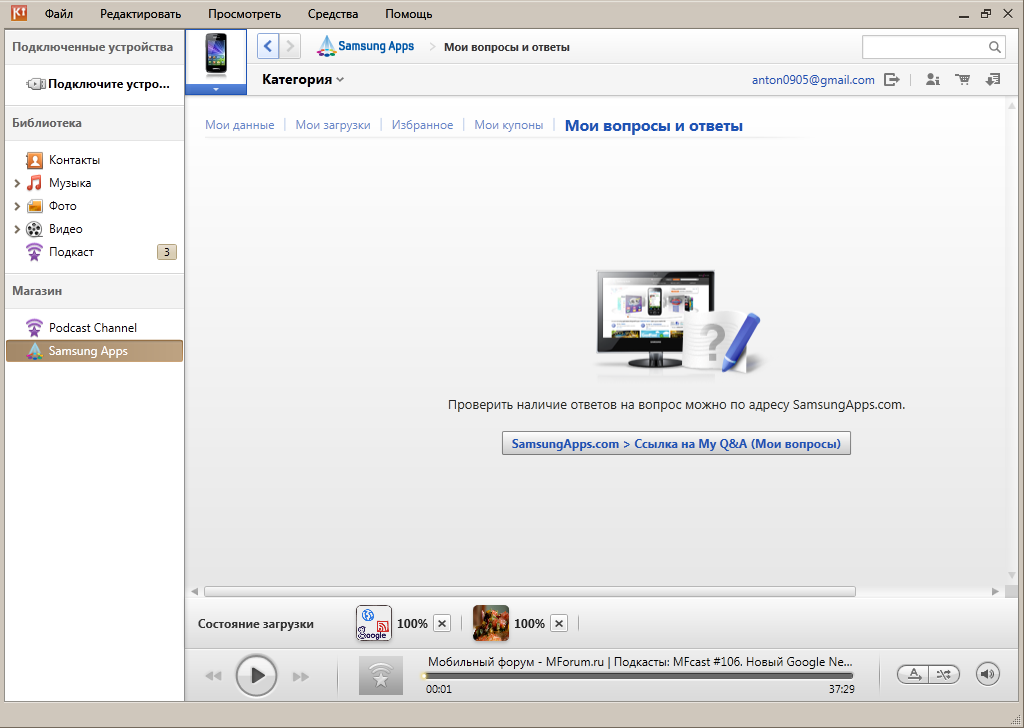
Task: Click the Фото folder icon
Action: click(x=34, y=206)
